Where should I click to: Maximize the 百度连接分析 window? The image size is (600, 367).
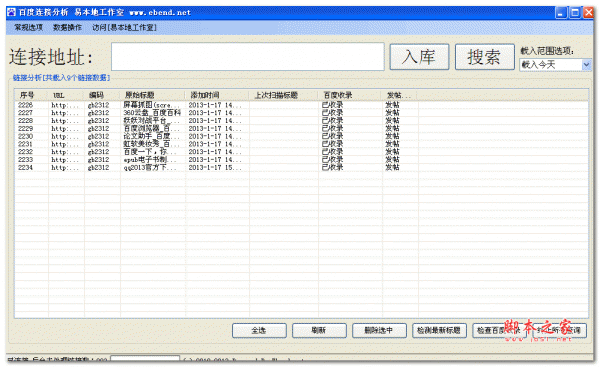click(575, 13)
